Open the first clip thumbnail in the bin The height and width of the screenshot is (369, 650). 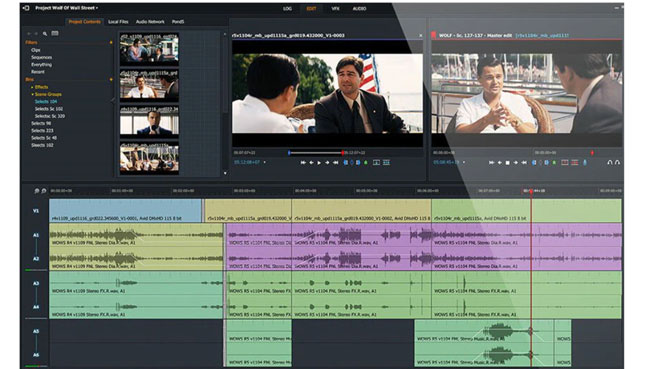(x=149, y=49)
